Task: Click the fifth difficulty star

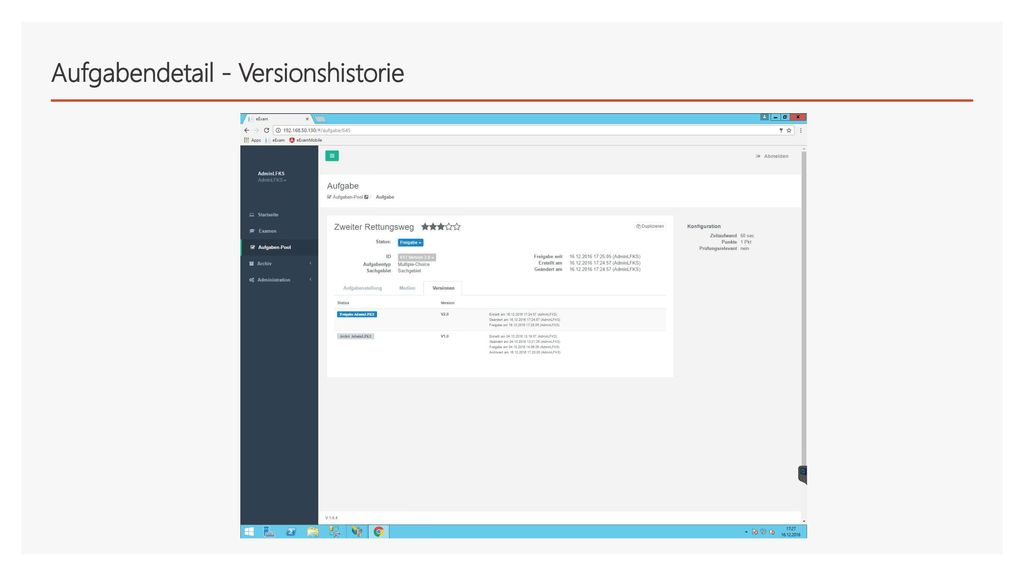Action: (456, 227)
